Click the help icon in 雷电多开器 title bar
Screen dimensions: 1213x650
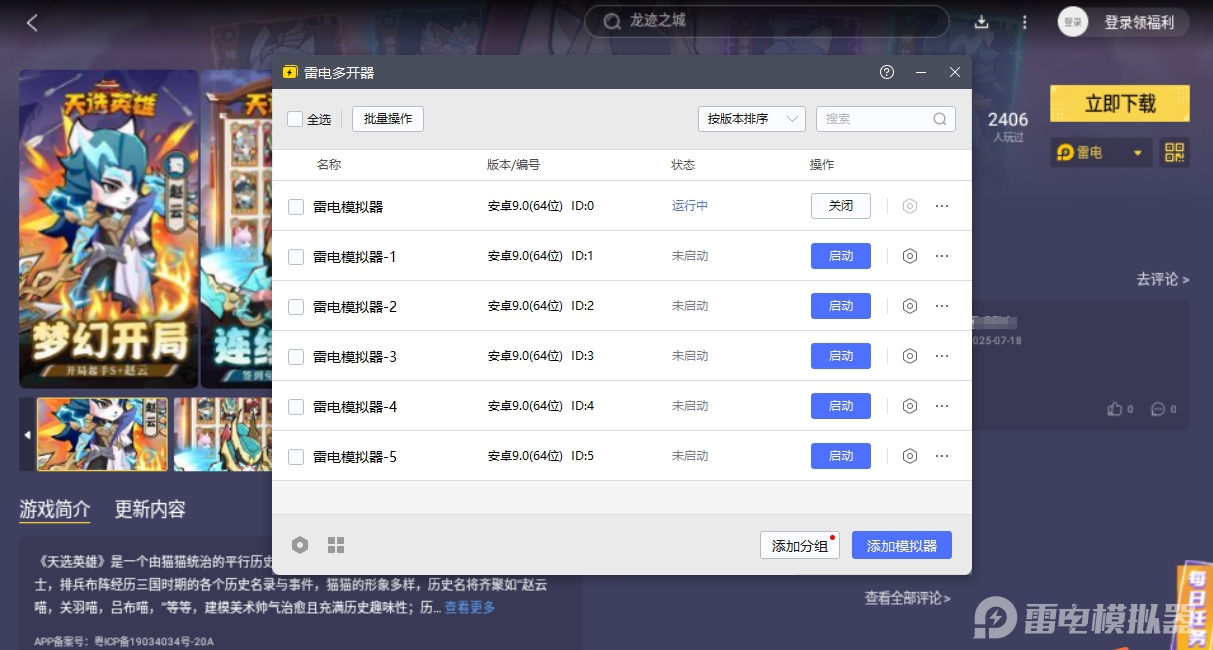[886, 73]
